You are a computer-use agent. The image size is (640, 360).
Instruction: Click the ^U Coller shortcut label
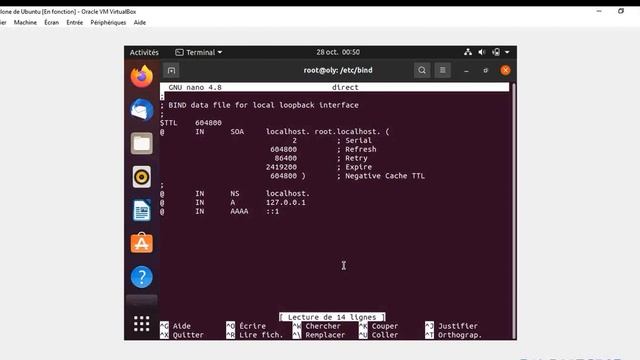tap(378, 335)
